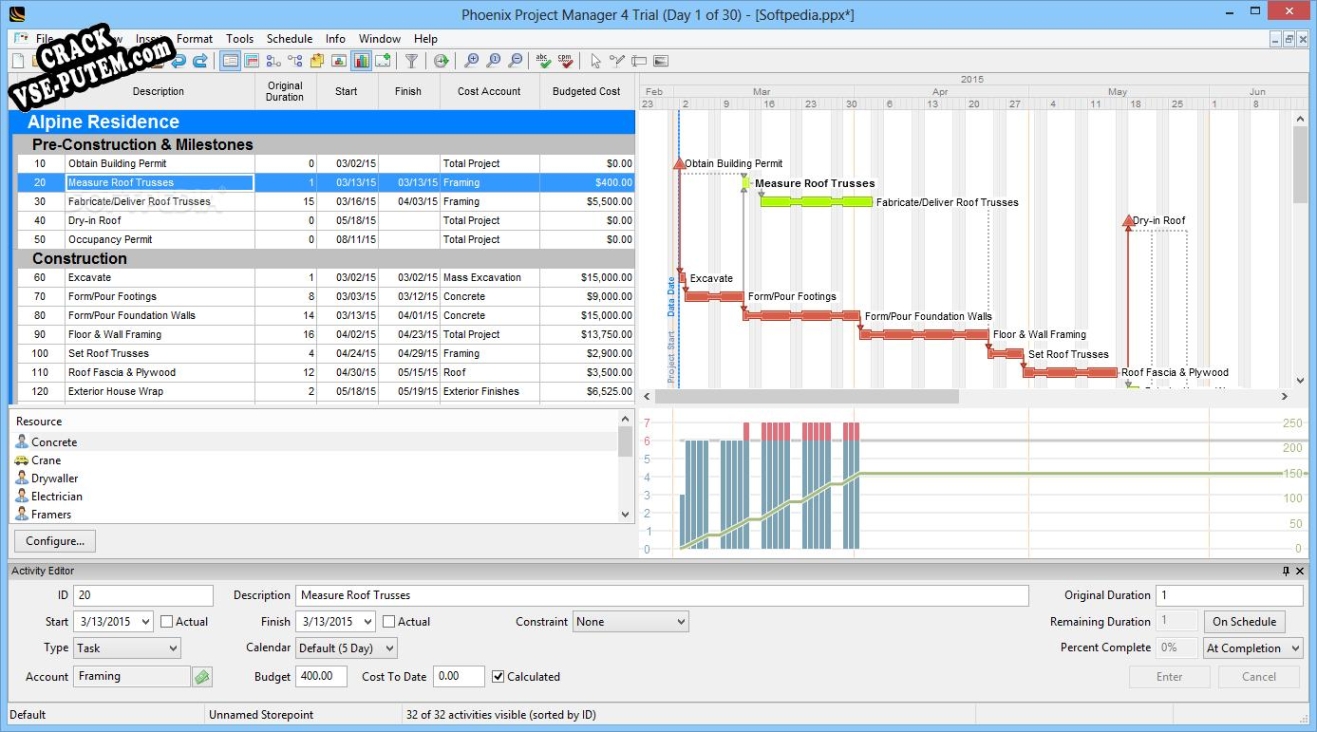This screenshot has height=732, width=1317.
Task: Click the add-panel icon with green plus
Action: tap(382, 61)
